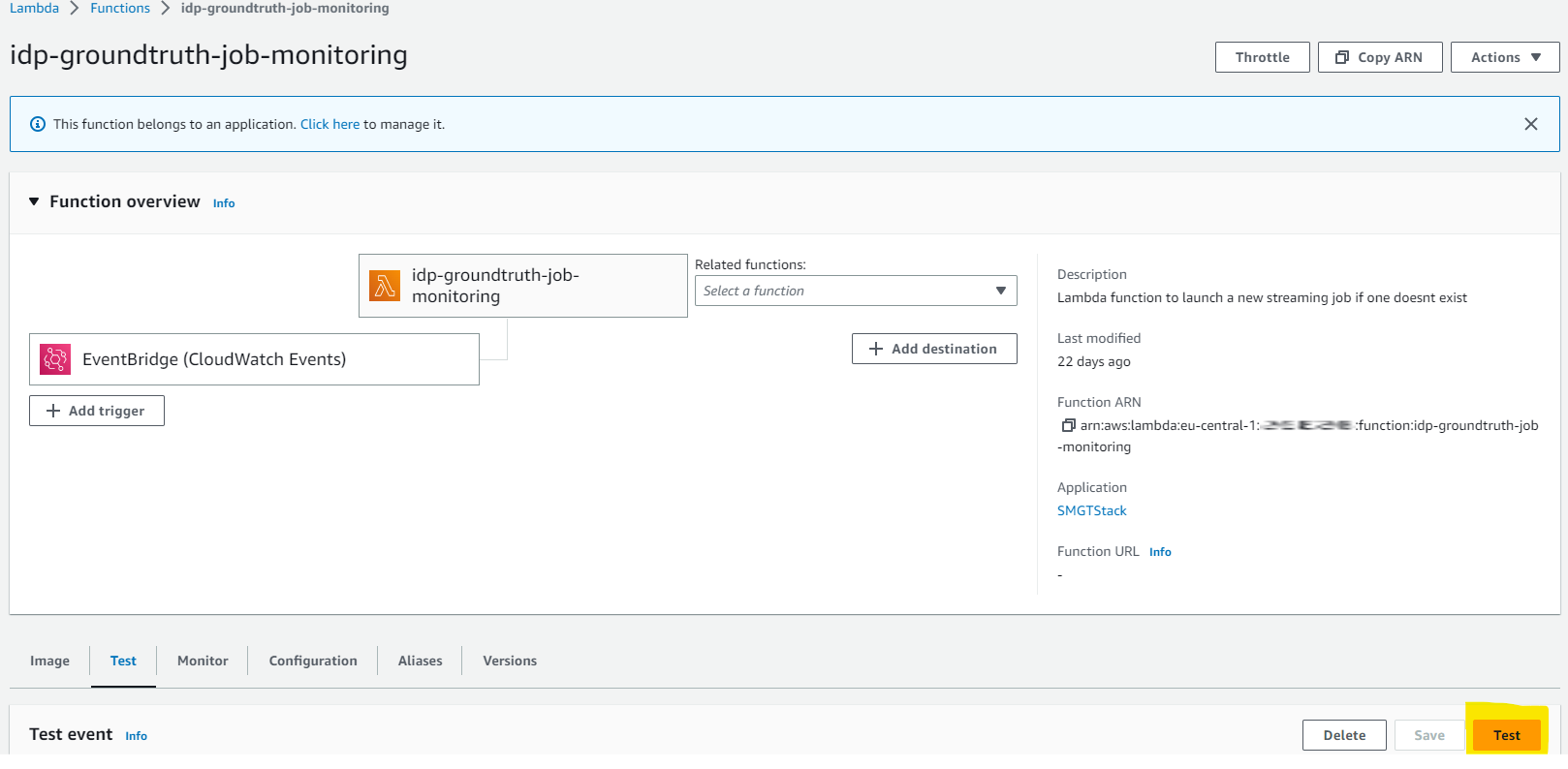The height and width of the screenshot is (769, 1568).
Task: Open the Related functions dropdown
Action: (856, 291)
